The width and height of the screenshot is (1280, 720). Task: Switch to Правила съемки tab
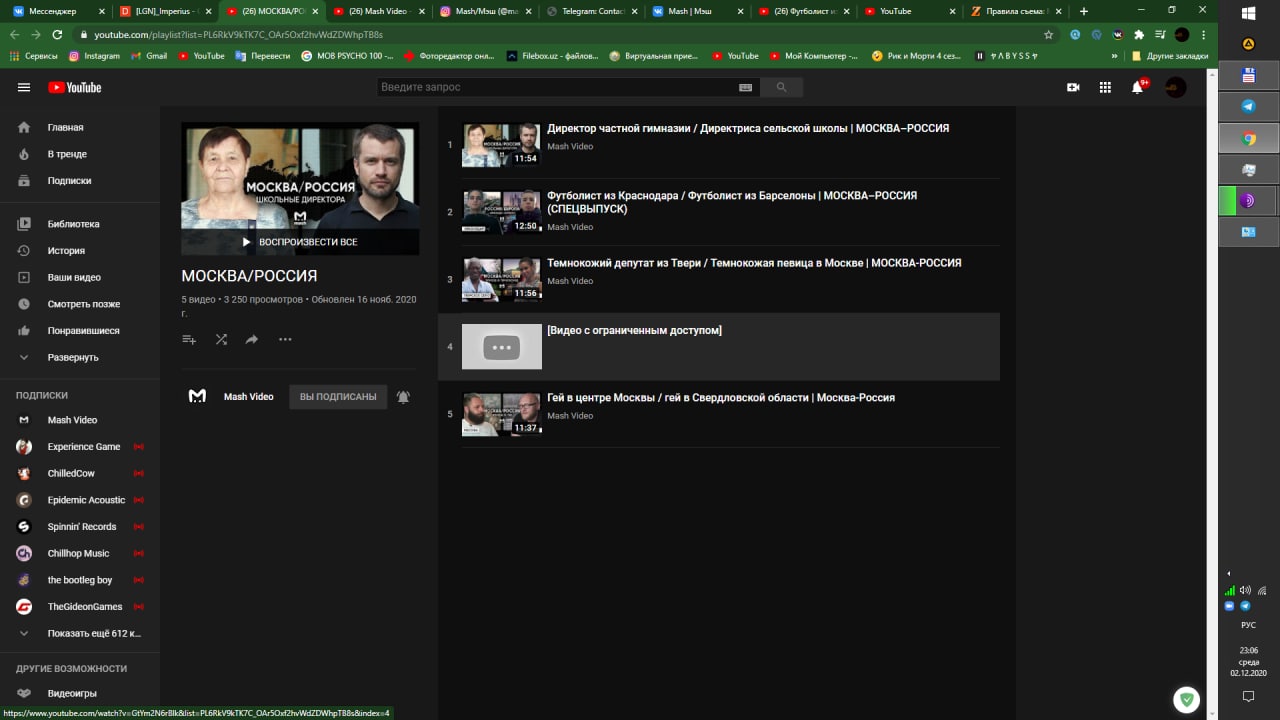point(1015,11)
